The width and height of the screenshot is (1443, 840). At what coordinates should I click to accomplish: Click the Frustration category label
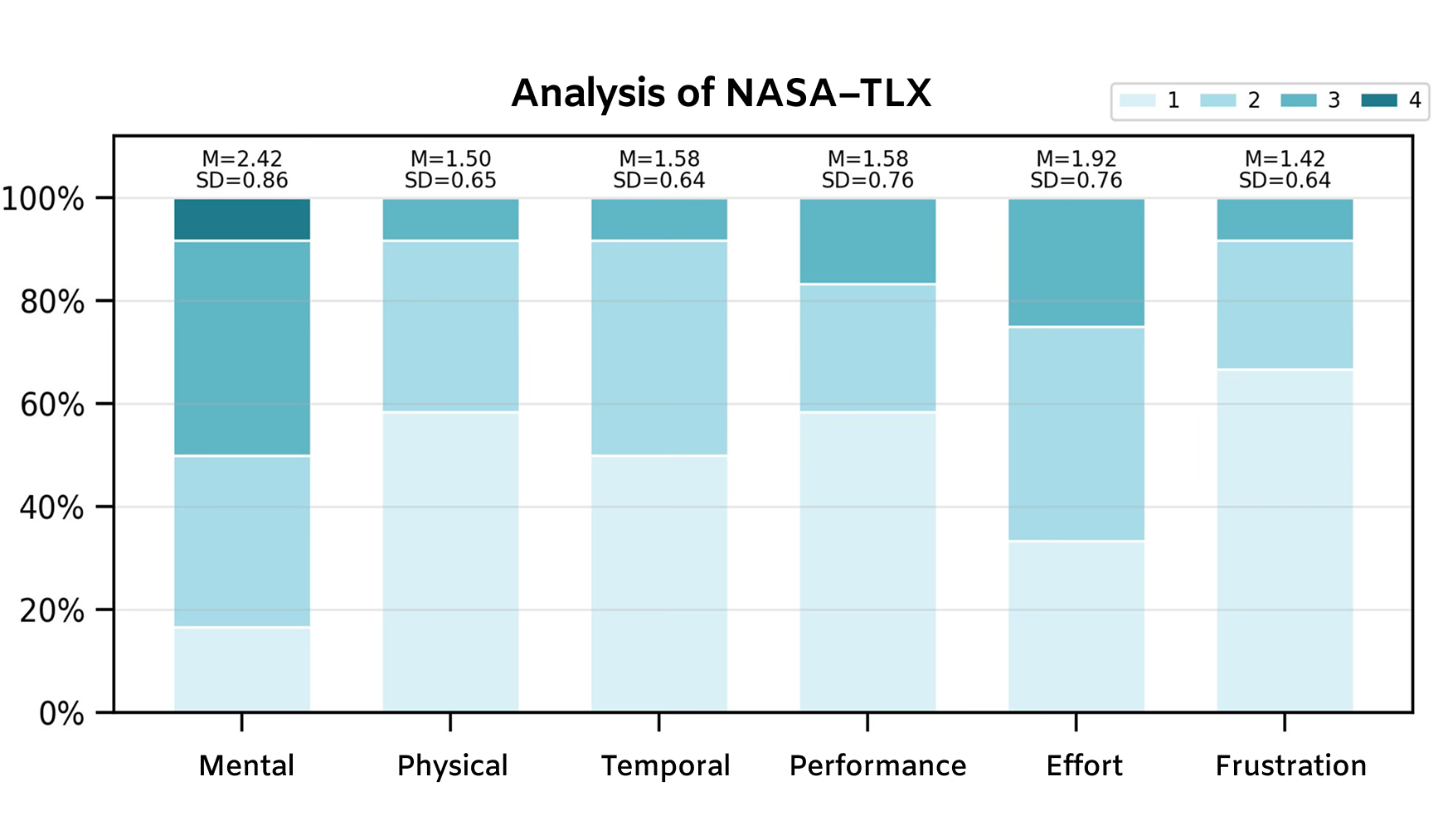point(1290,765)
